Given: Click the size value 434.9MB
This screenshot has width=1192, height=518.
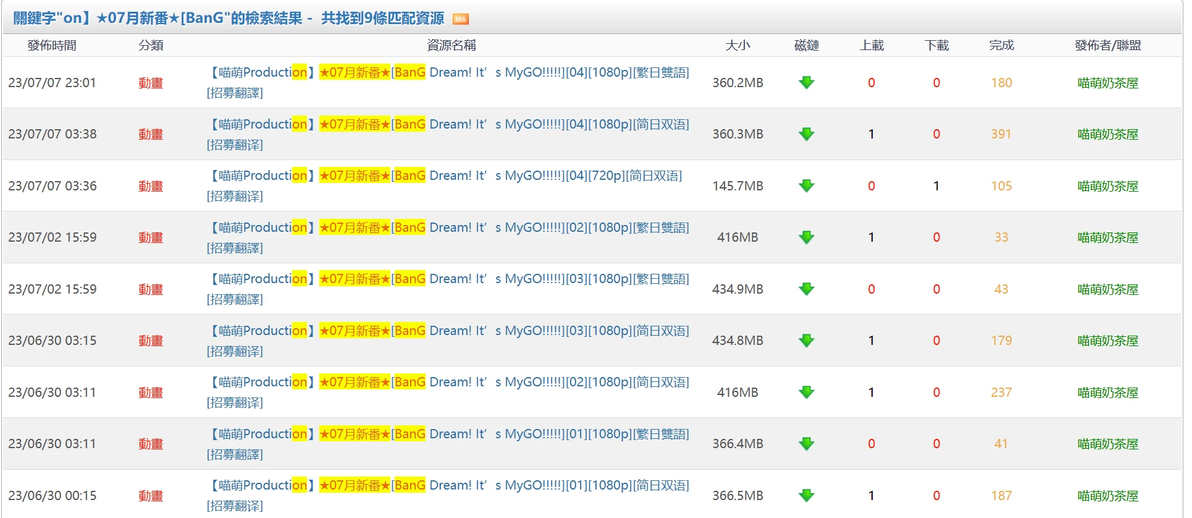Looking at the screenshot, I should (737, 289).
